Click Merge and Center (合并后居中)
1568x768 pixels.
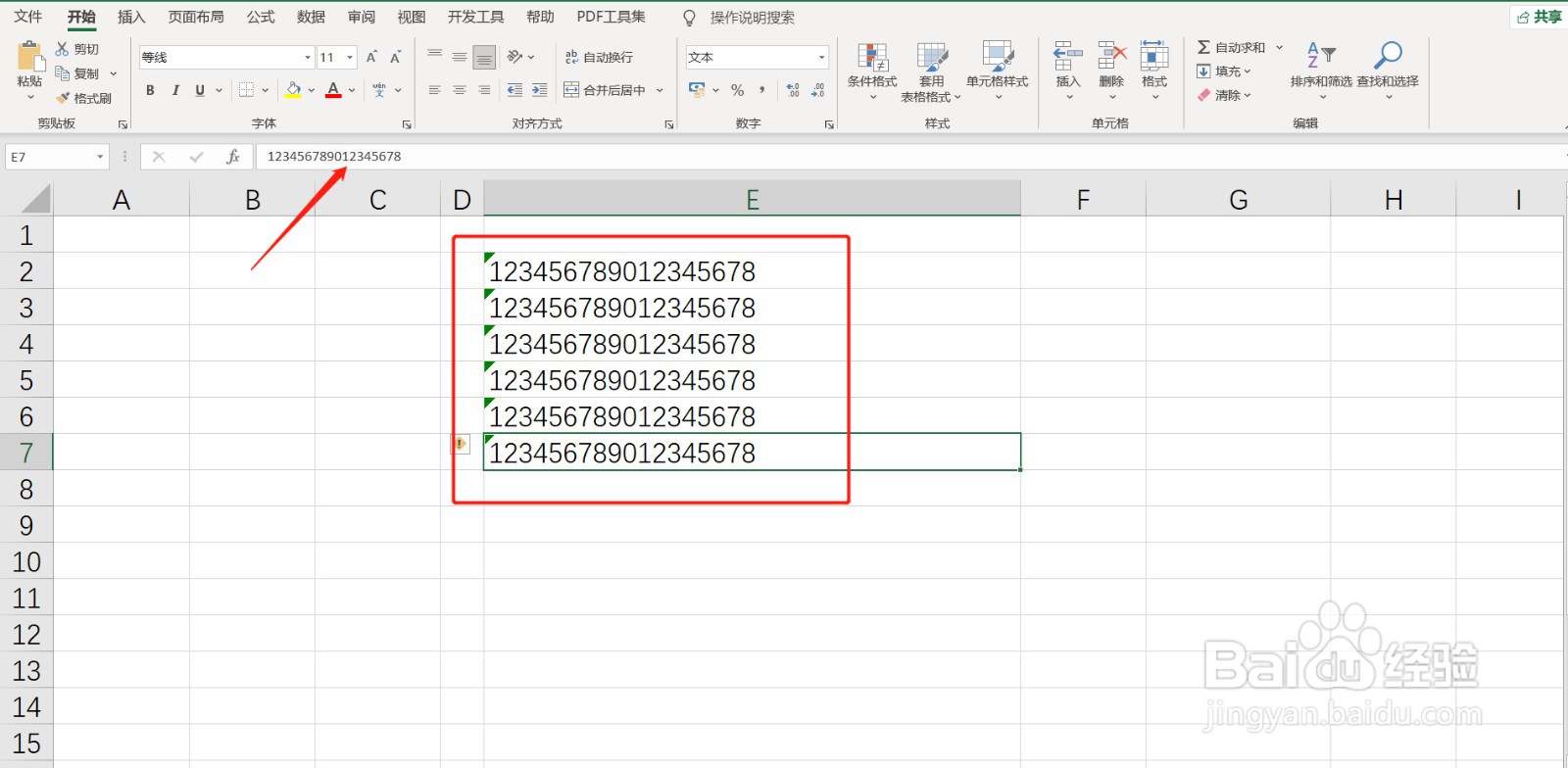pos(605,90)
